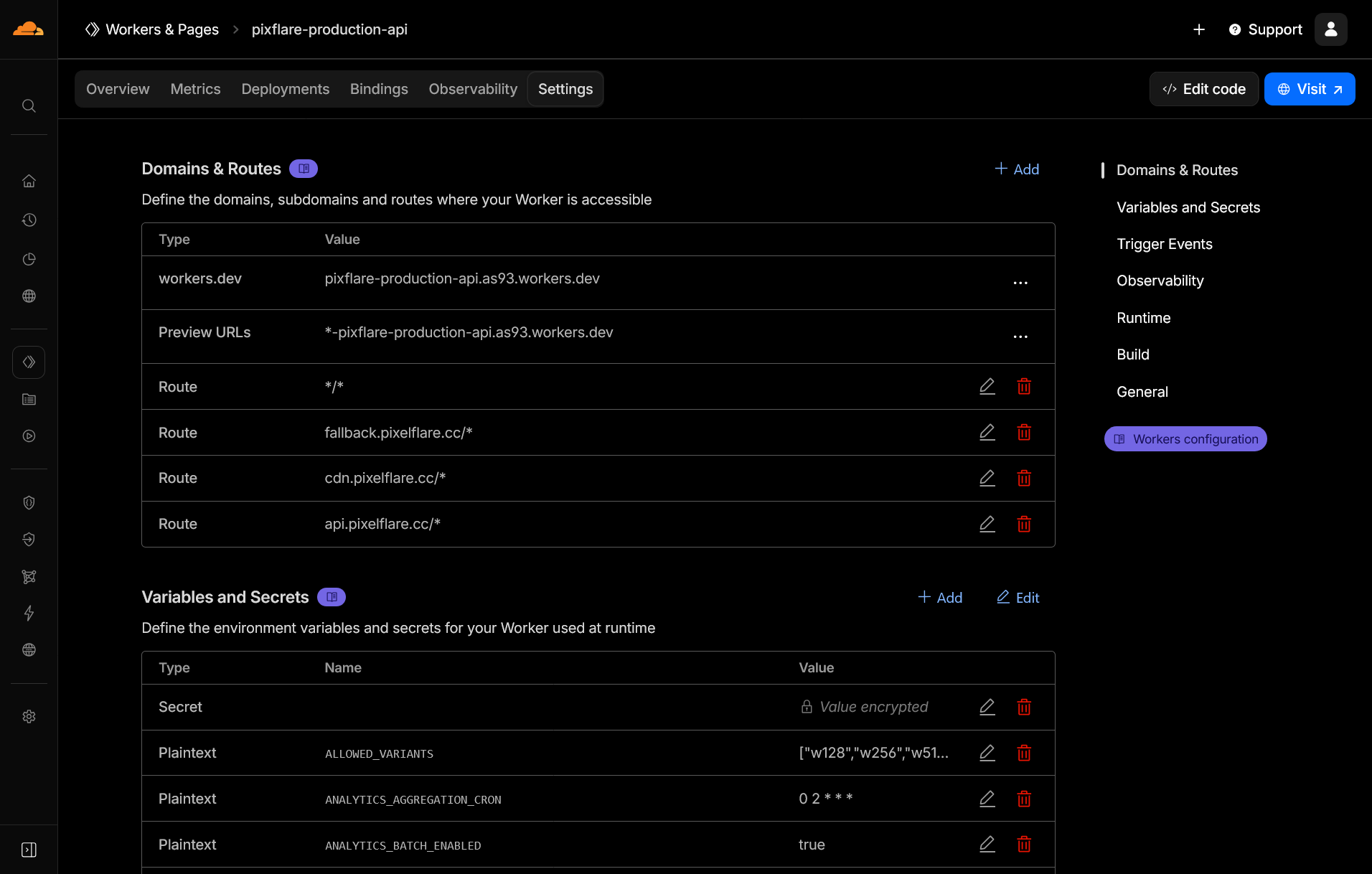Edit the encrypted Secret using the pencil icon

987,707
